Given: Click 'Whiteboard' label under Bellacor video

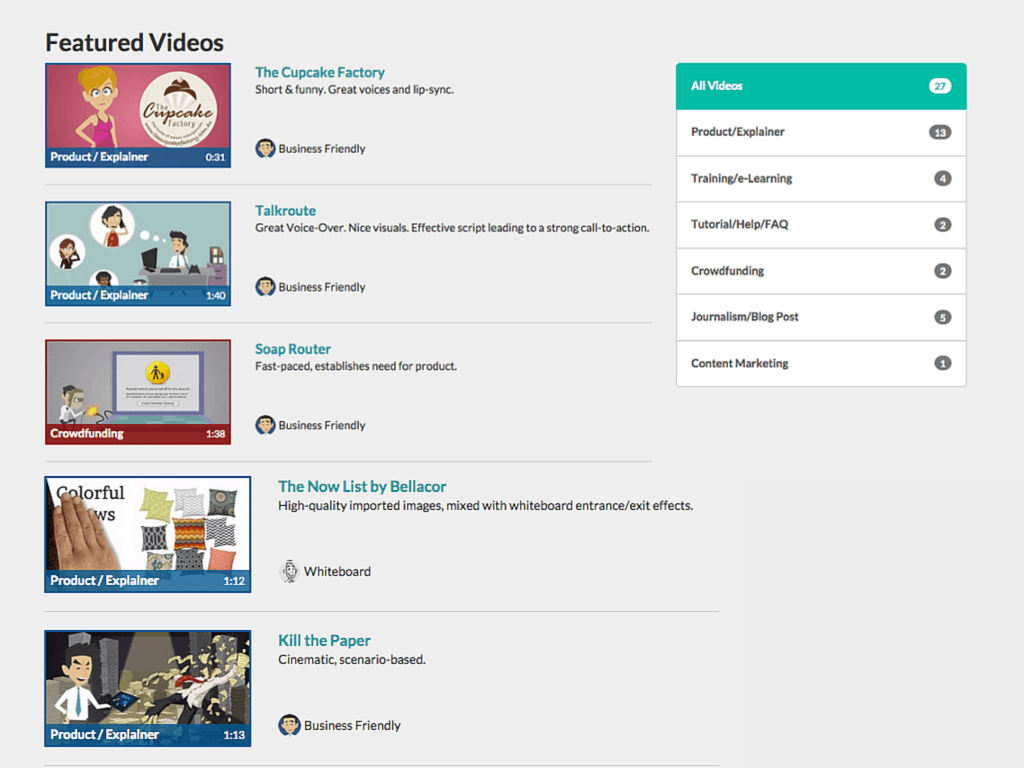Looking at the screenshot, I should 337,571.
